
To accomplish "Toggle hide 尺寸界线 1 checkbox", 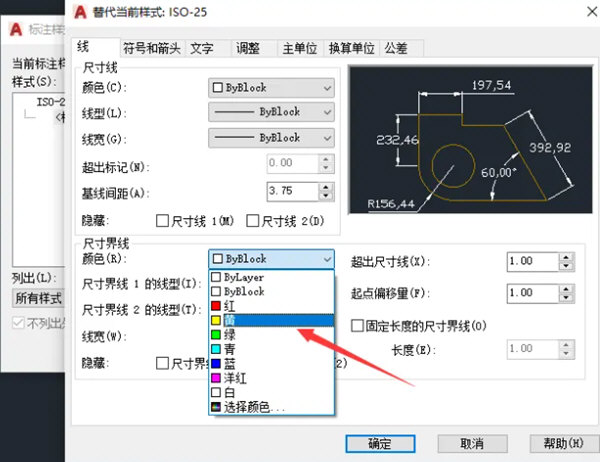I will (x=162, y=363).
